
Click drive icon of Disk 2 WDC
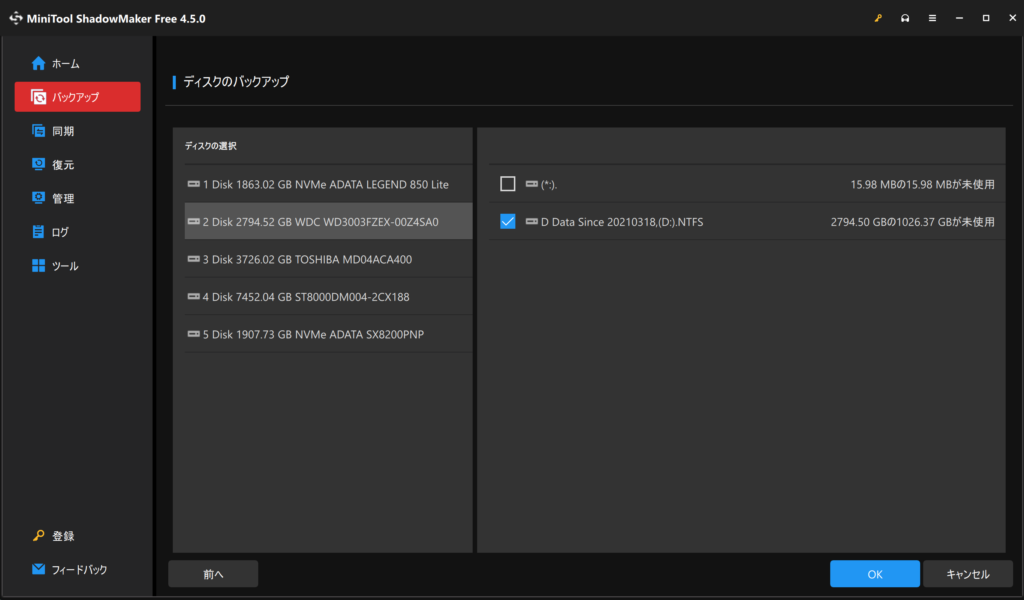click(x=193, y=221)
